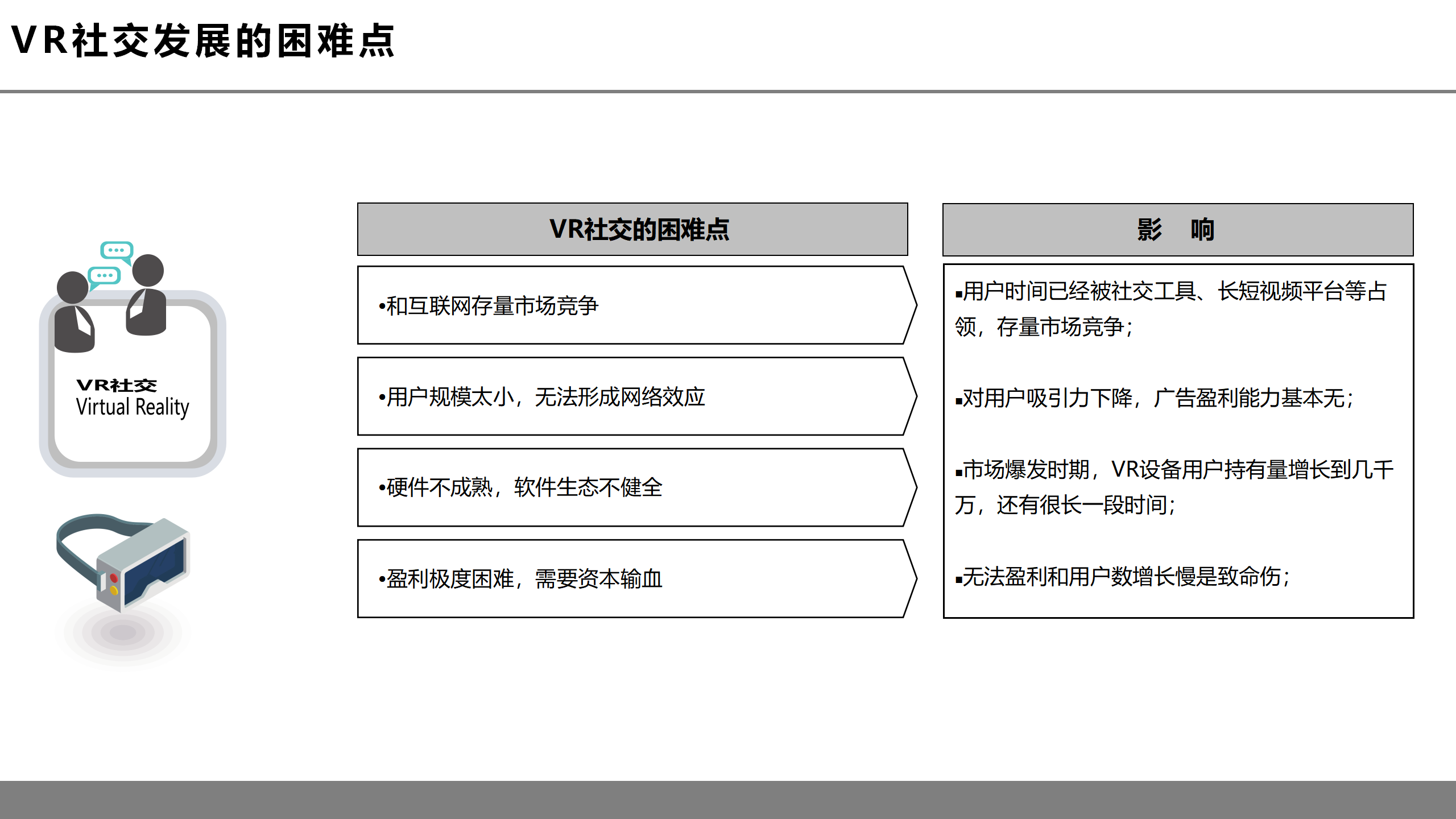Click the slide title VR社交发展的困难点
This screenshot has height=819, width=1456.
(x=203, y=41)
